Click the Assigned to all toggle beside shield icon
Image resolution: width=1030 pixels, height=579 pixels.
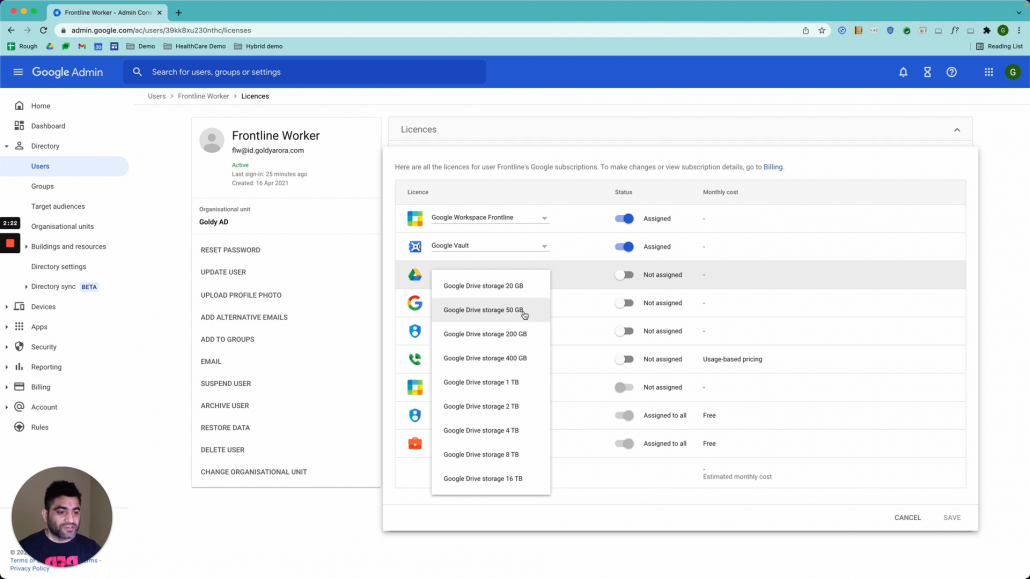pos(624,415)
